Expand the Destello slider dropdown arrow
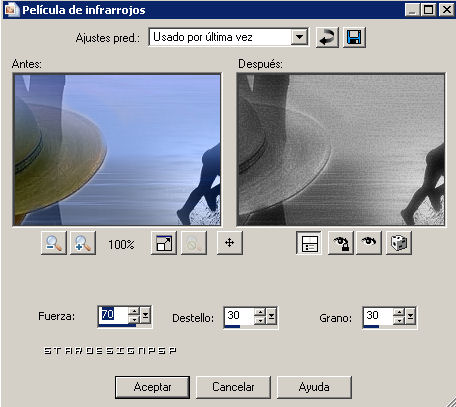Screen dimensions: 456x407 (272, 316)
